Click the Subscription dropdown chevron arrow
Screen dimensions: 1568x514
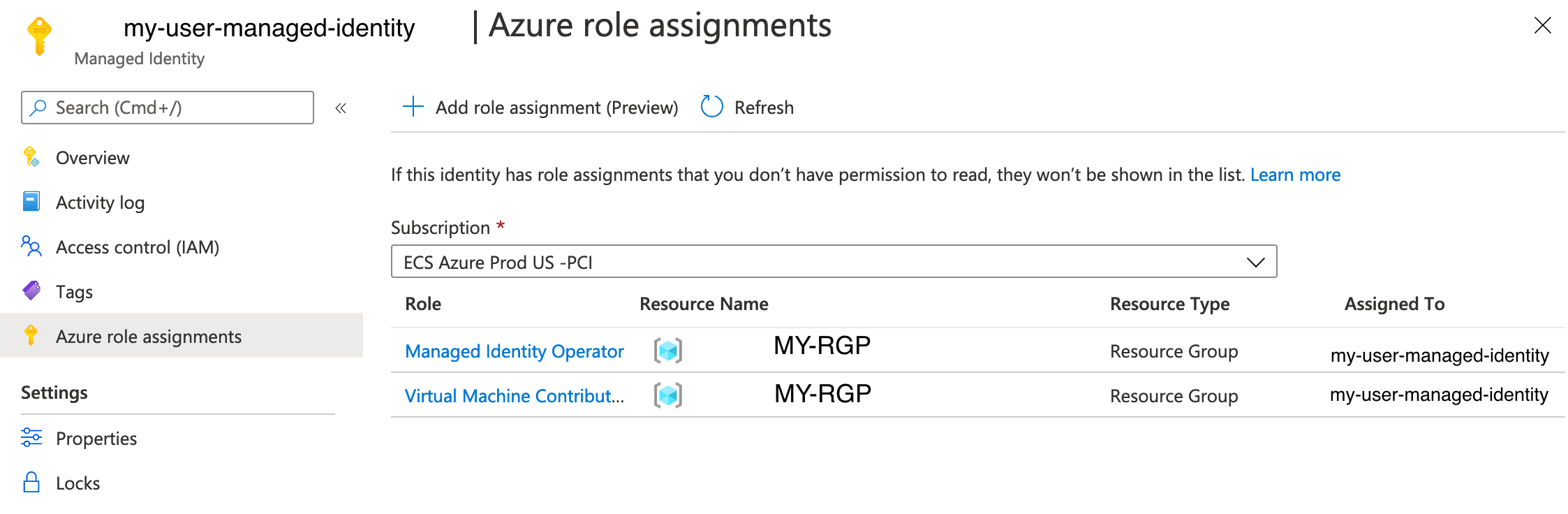click(1255, 263)
